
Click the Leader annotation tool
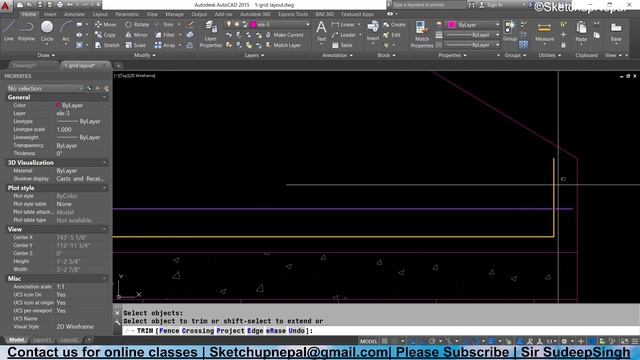click(x=344, y=35)
